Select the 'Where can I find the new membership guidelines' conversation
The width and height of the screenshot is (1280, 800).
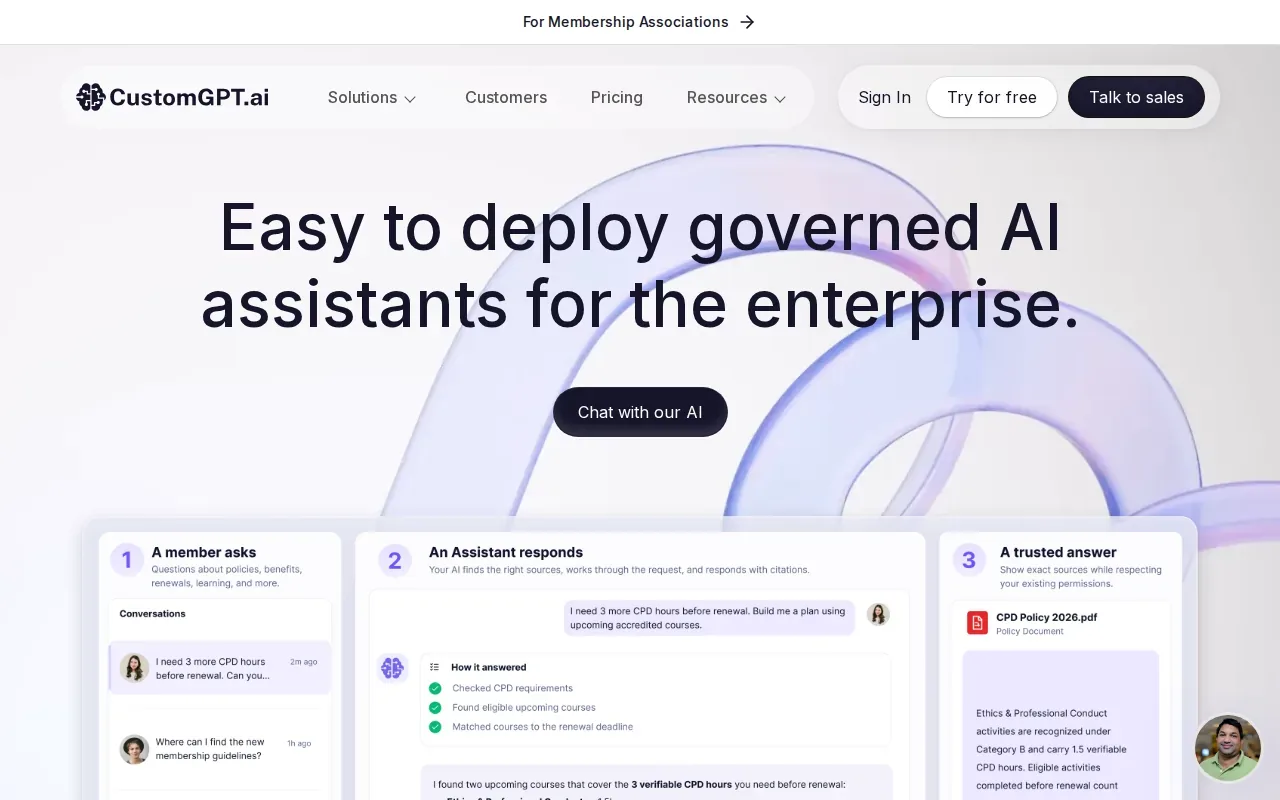tap(220, 749)
